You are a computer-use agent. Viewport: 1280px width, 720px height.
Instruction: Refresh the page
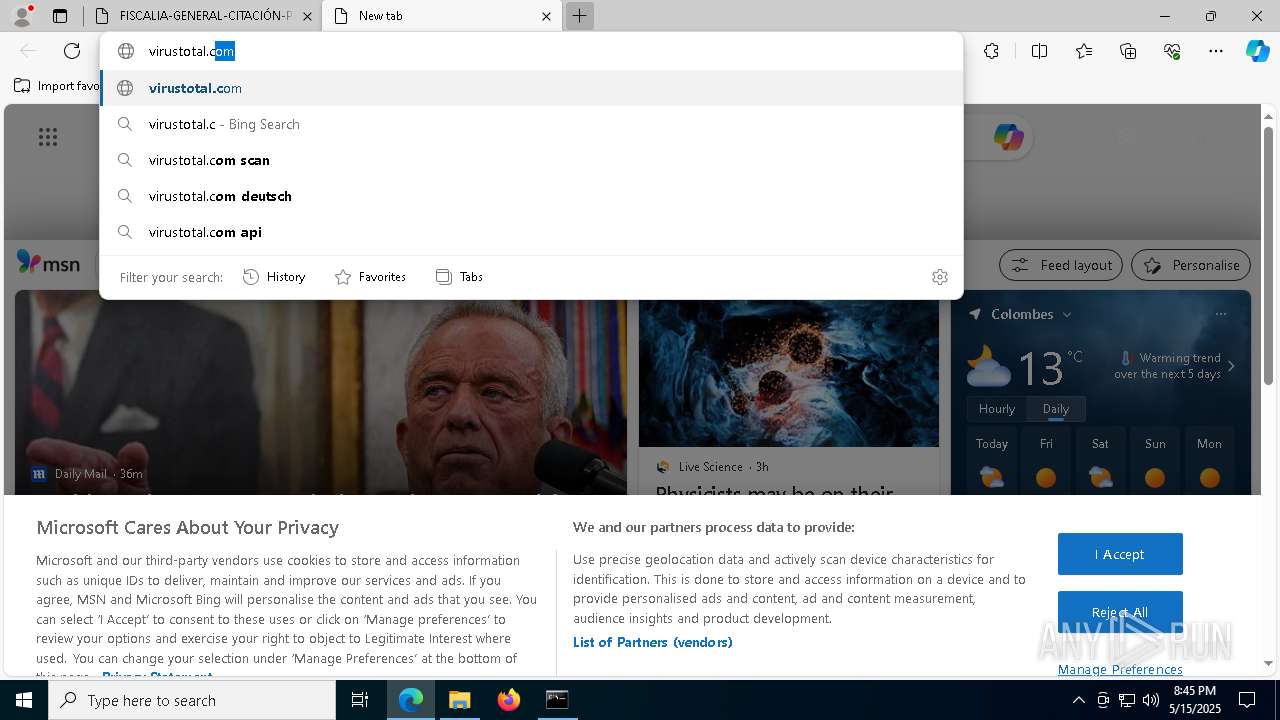tap(72, 51)
